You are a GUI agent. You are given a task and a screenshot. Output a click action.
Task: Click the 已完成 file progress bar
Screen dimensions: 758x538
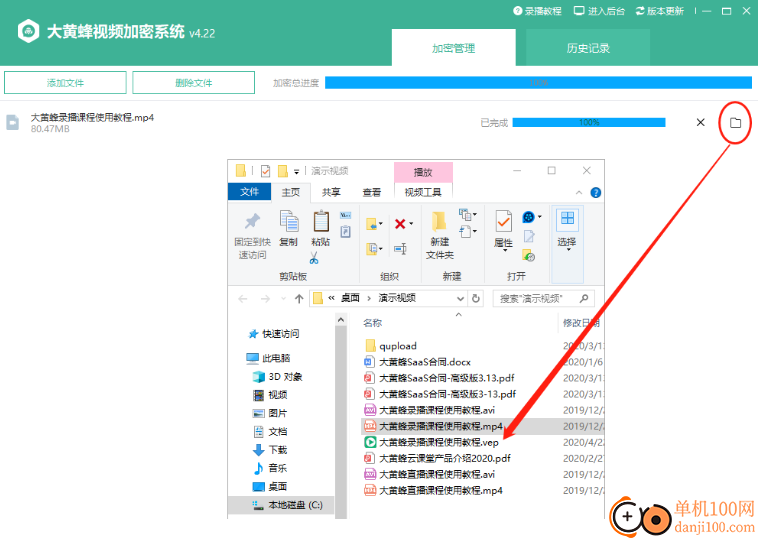click(x=589, y=123)
